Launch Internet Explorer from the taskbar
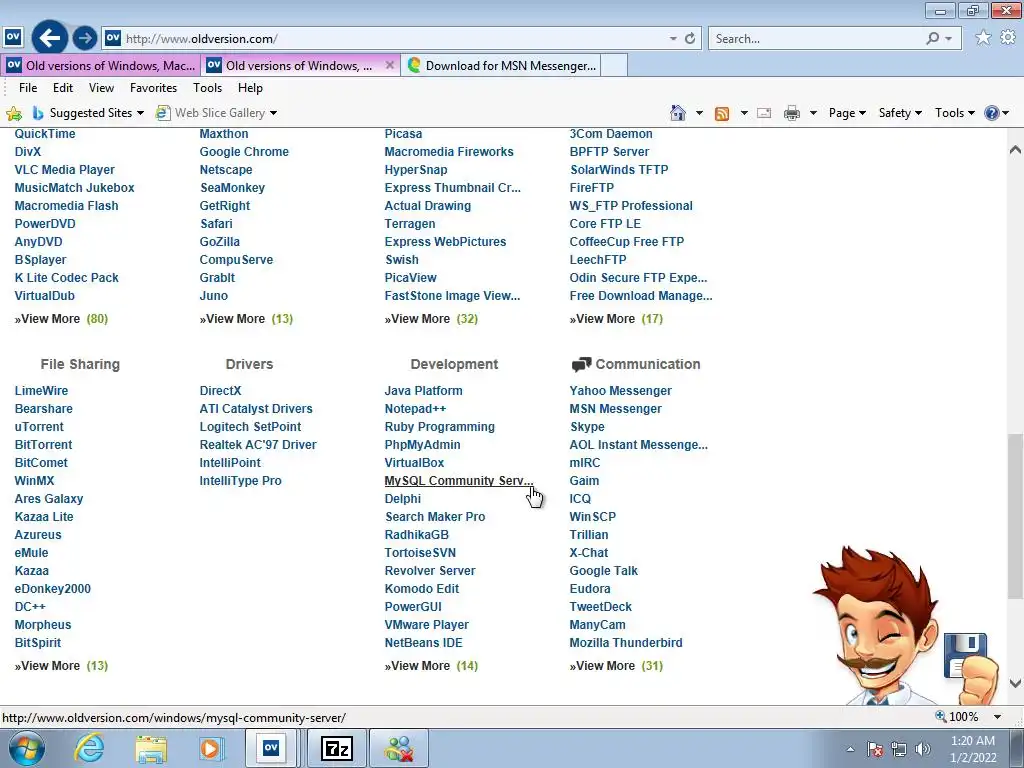Screen dimensions: 1024x768 click(x=89, y=748)
